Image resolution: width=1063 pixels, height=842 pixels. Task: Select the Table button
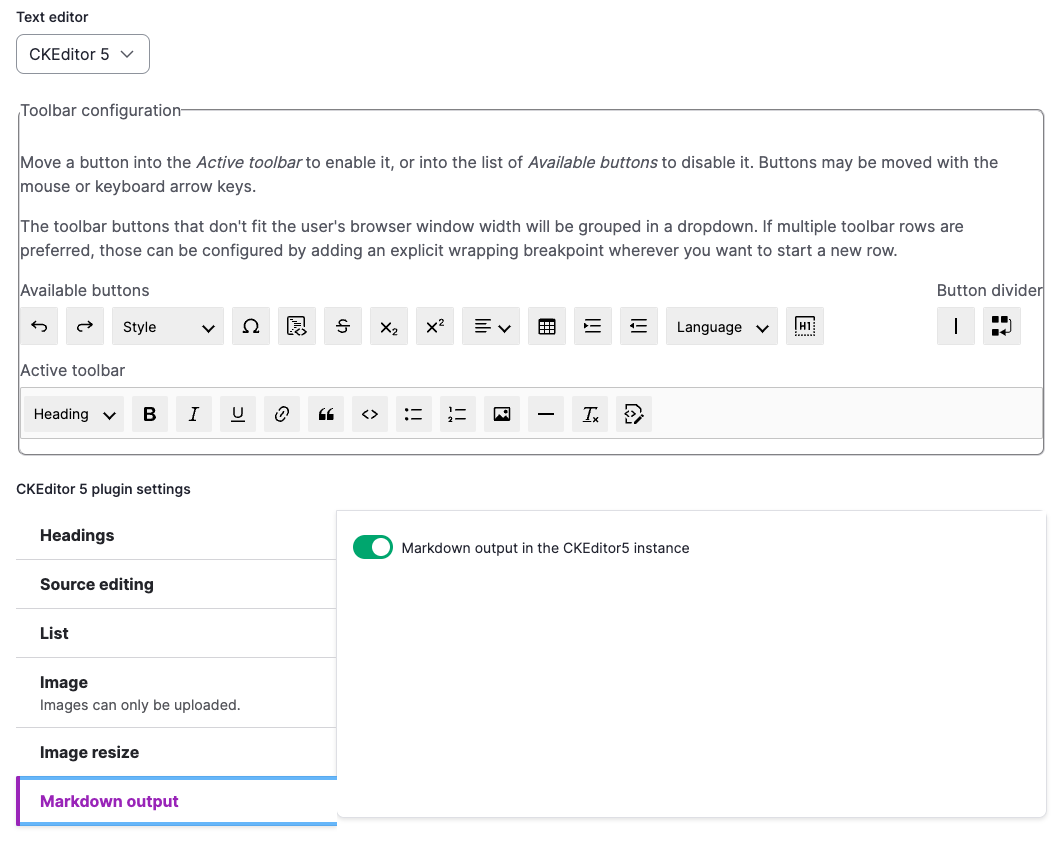[x=547, y=326]
